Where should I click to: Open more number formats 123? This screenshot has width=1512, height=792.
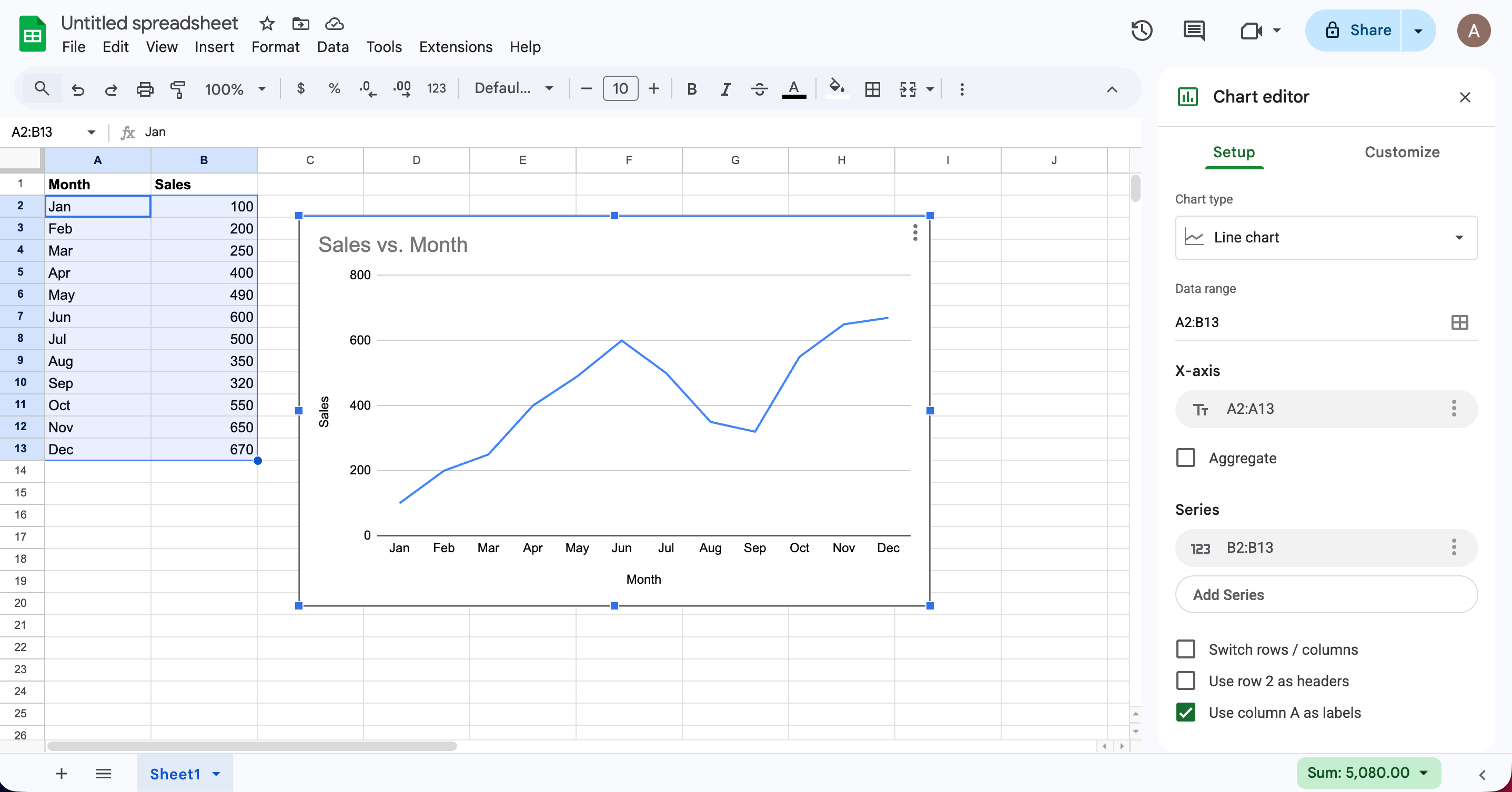coord(436,88)
